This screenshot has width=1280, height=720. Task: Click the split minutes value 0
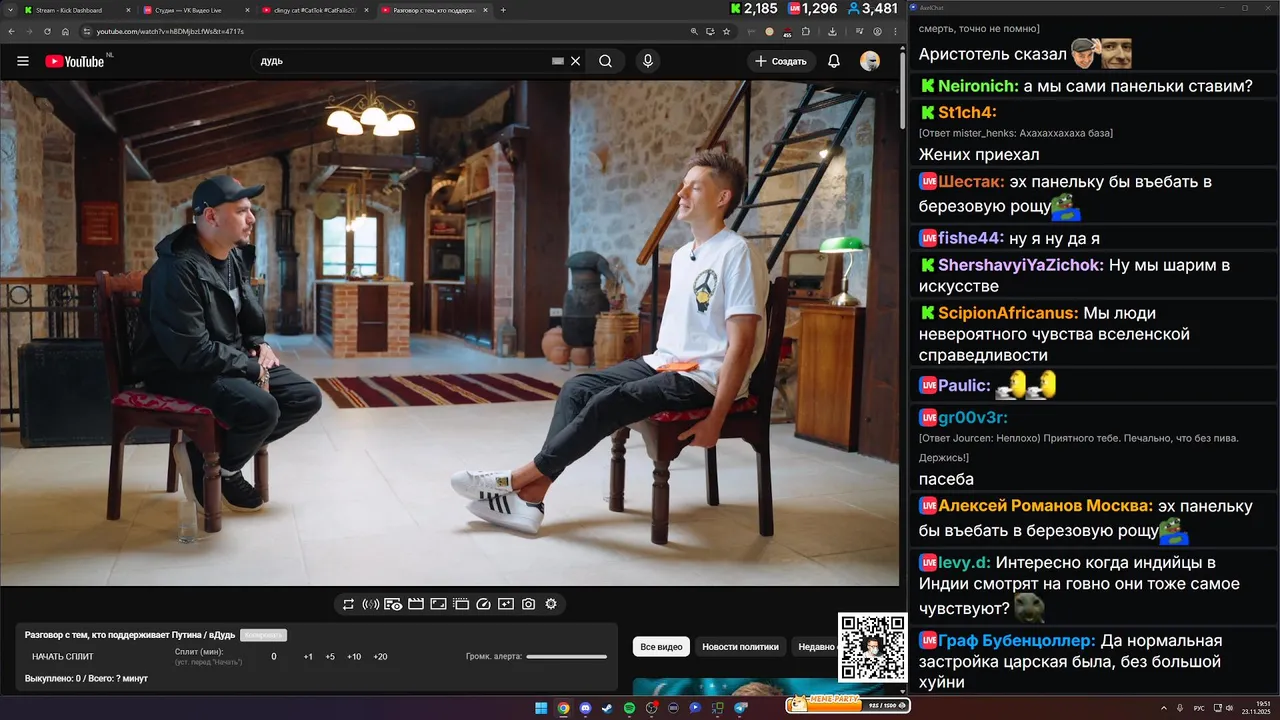point(274,657)
